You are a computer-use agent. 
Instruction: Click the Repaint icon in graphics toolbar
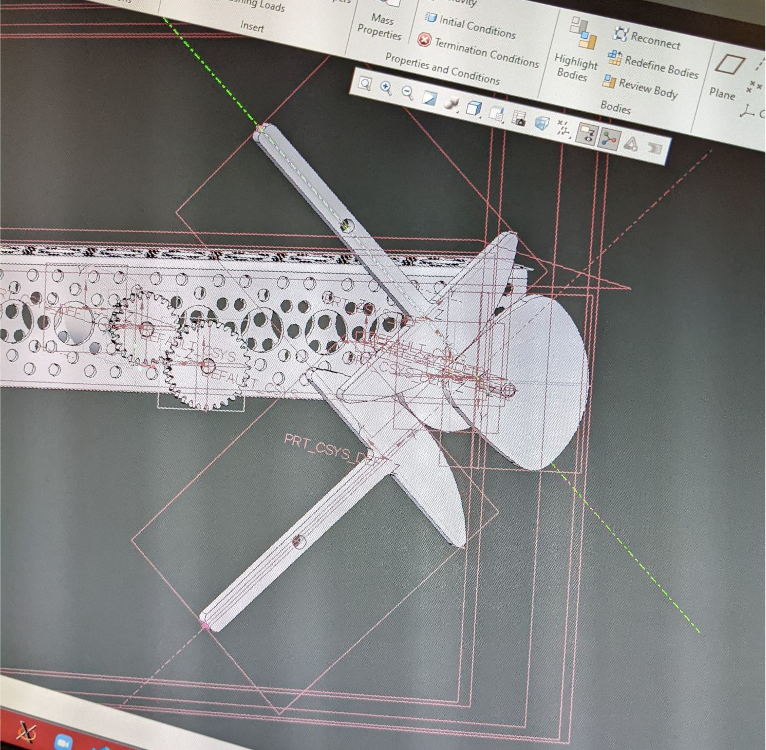tap(429, 98)
